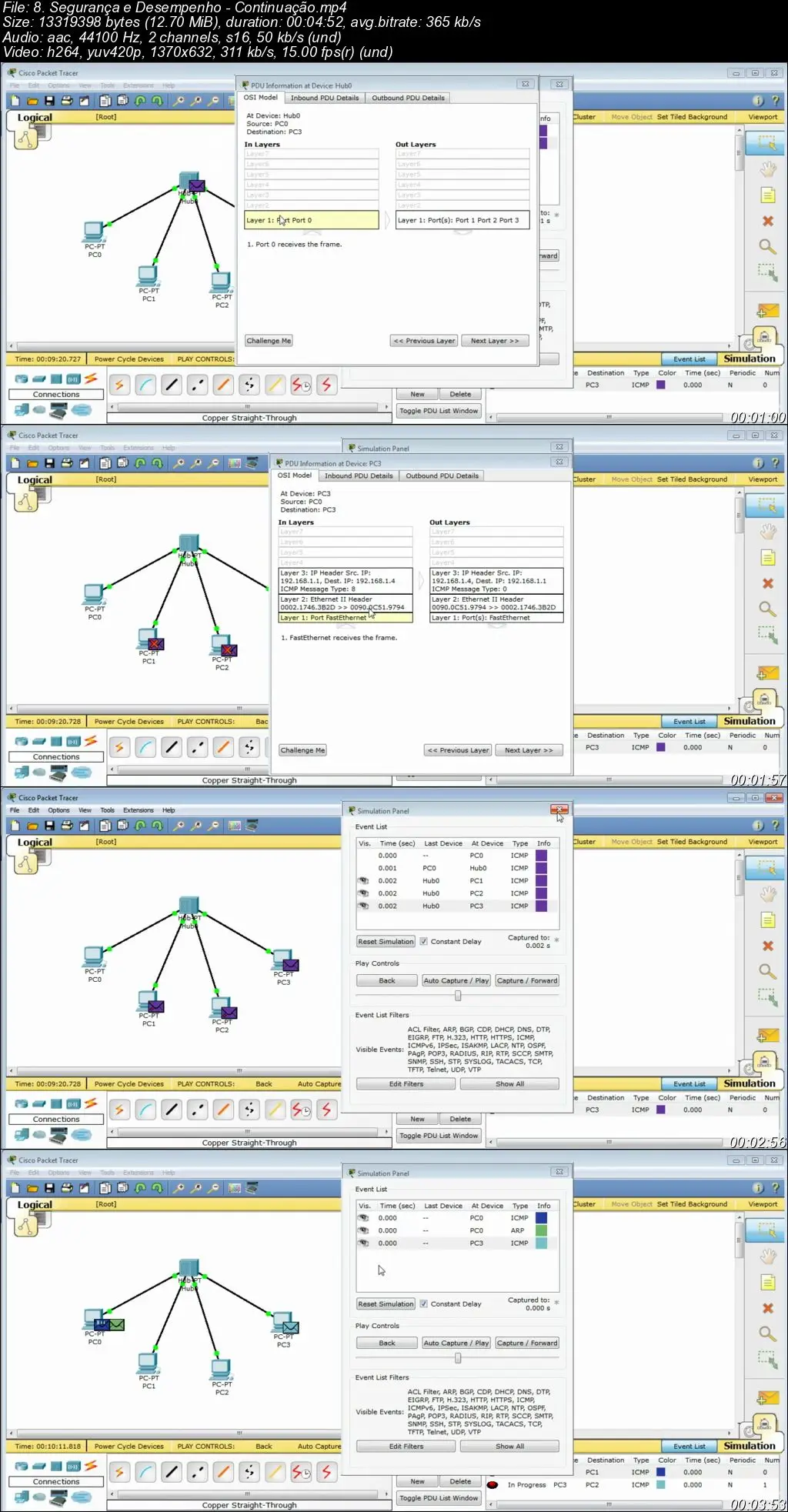
Task: Click Challenge Me in the Hub0 PDU dialog
Action: point(269,341)
